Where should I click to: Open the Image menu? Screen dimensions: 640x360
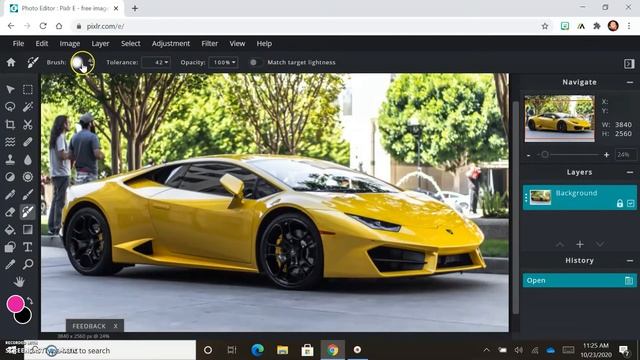tap(70, 44)
